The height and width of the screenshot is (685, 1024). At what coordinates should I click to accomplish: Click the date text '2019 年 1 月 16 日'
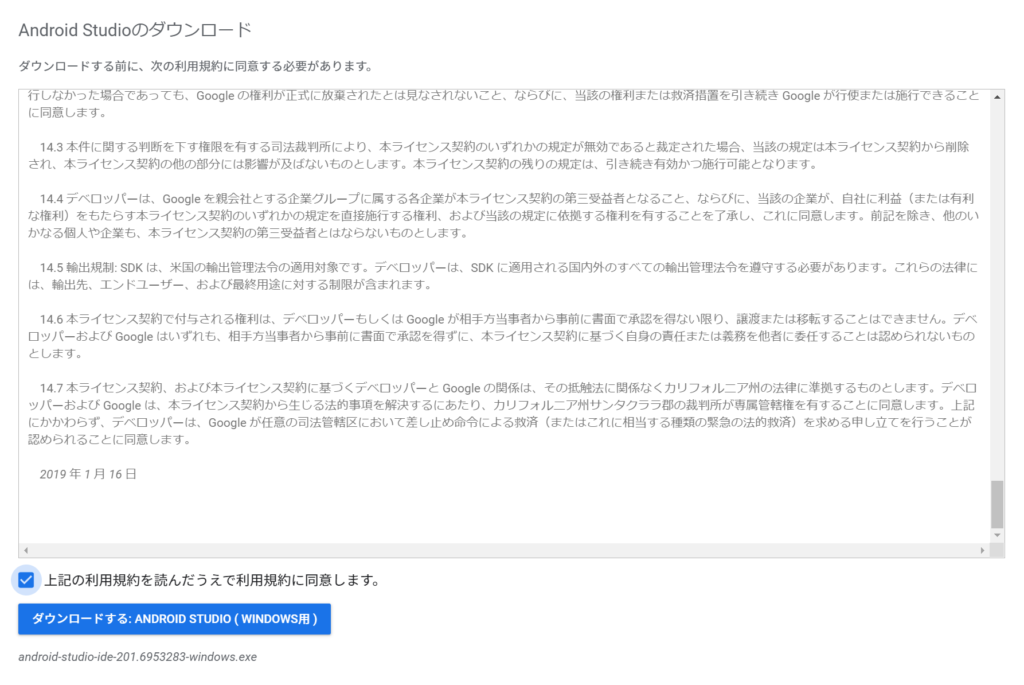click(x=88, y=474)
